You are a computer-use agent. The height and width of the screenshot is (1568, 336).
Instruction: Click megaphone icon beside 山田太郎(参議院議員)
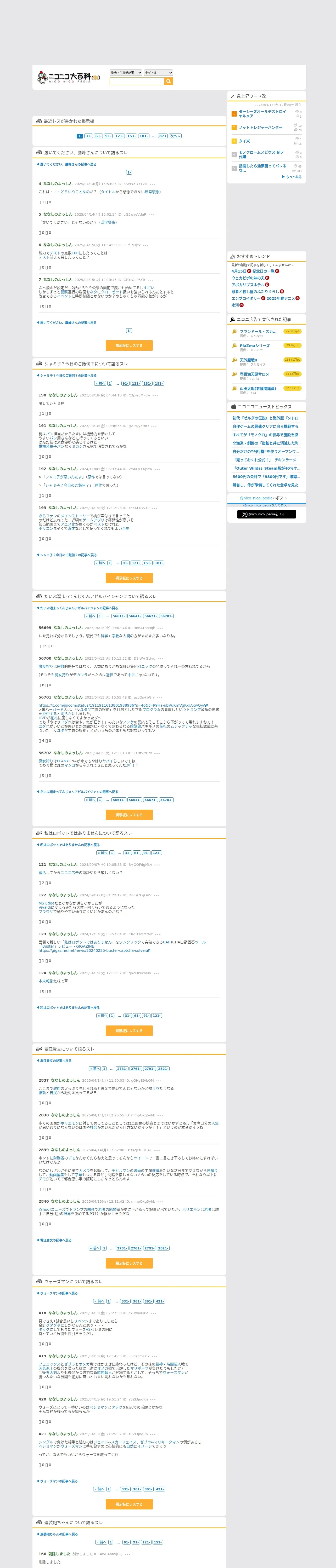coord(234,388)
